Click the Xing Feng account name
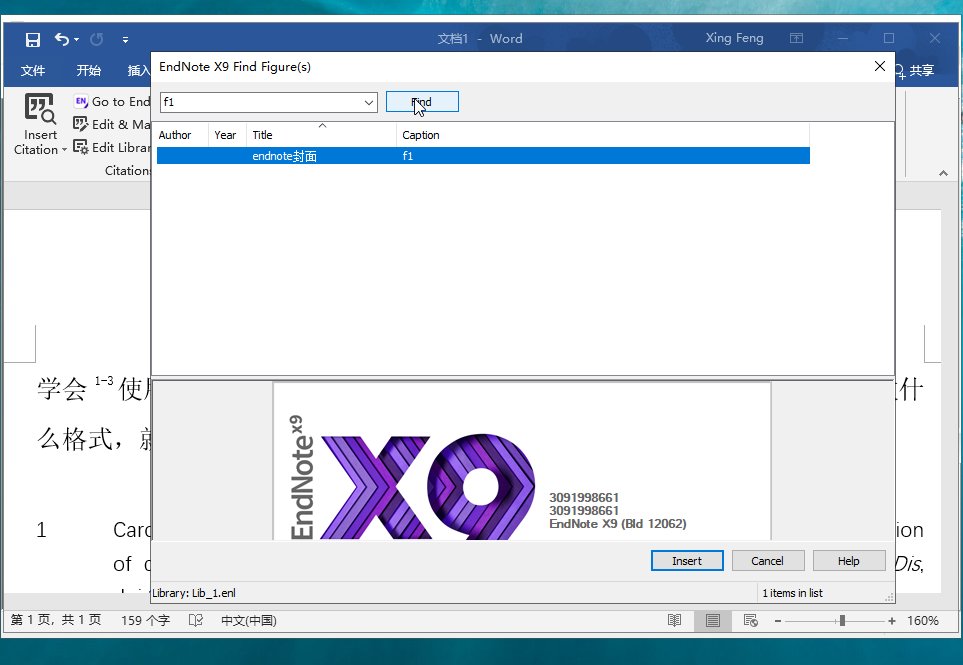Viewport: 963px width, 665px height. 734,38
